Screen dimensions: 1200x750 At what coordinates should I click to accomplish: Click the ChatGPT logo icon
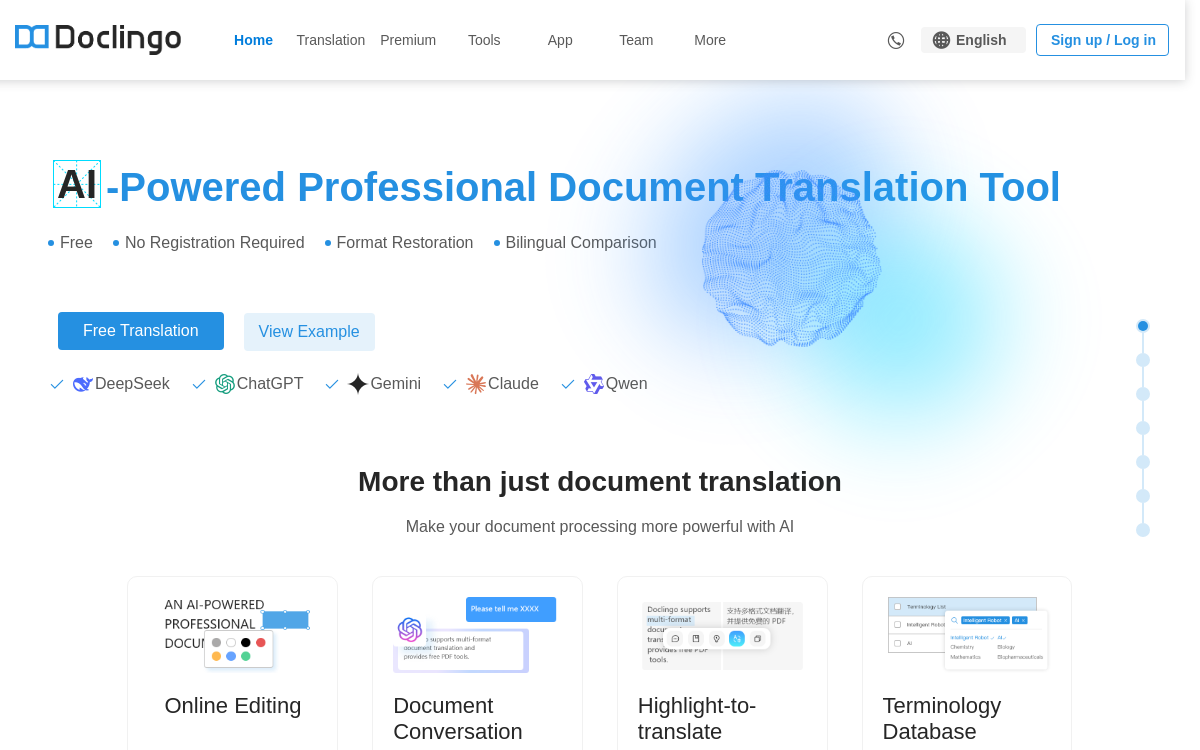pyautogui.click(x=225, y=384)
